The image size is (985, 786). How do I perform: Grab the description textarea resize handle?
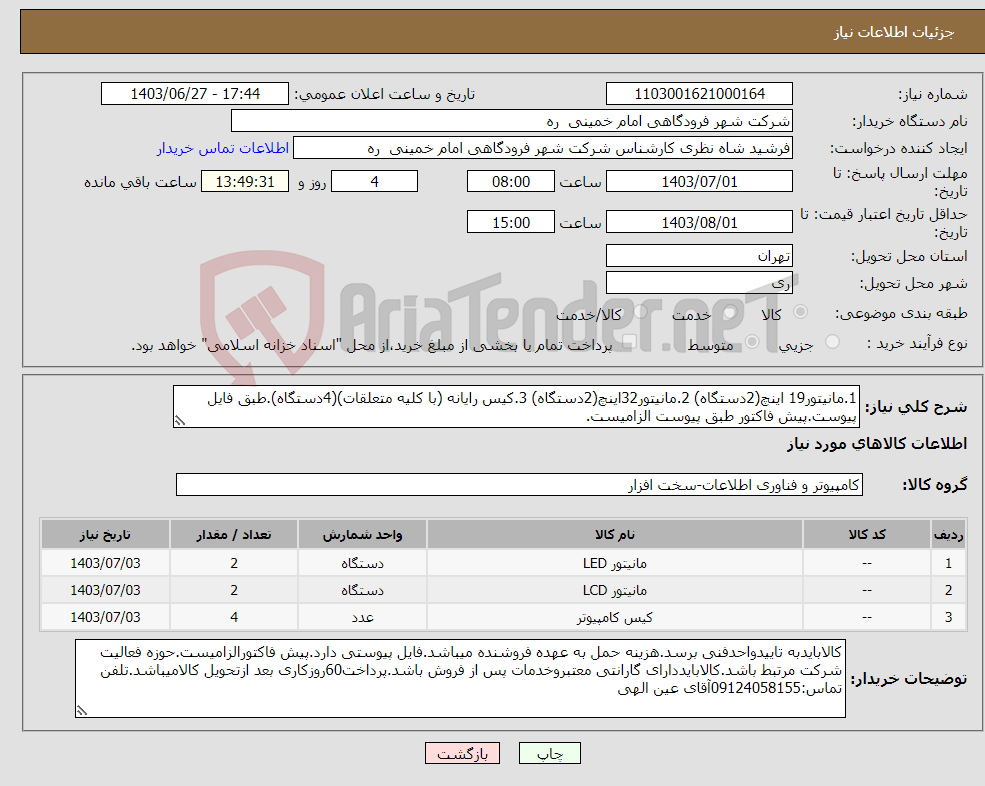tap(180, 421)
